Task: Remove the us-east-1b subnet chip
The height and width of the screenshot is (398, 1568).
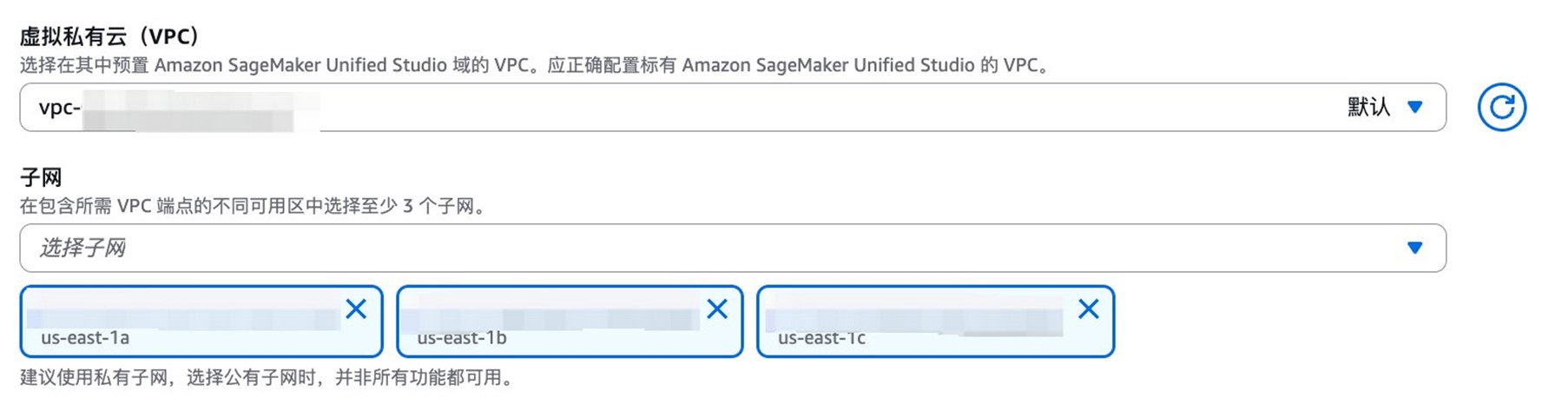Action: pyautogui.click(x=717, y=309)
